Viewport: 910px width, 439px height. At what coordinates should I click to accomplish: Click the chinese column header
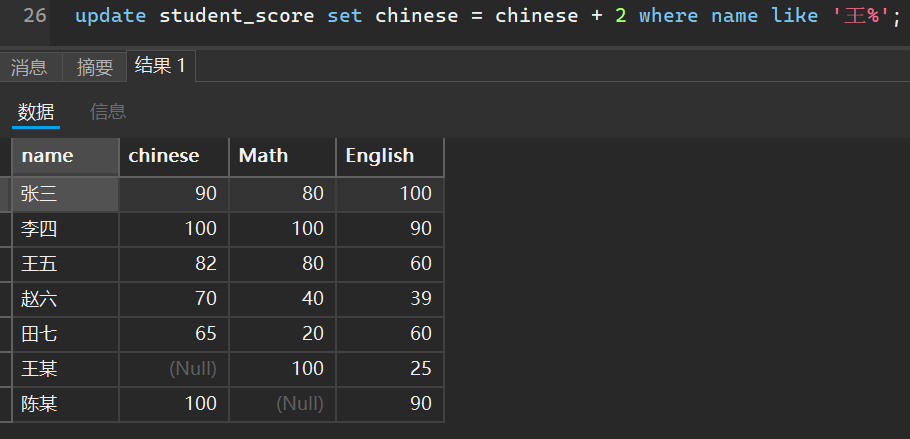pyautogui.click(x=174, y=157)
